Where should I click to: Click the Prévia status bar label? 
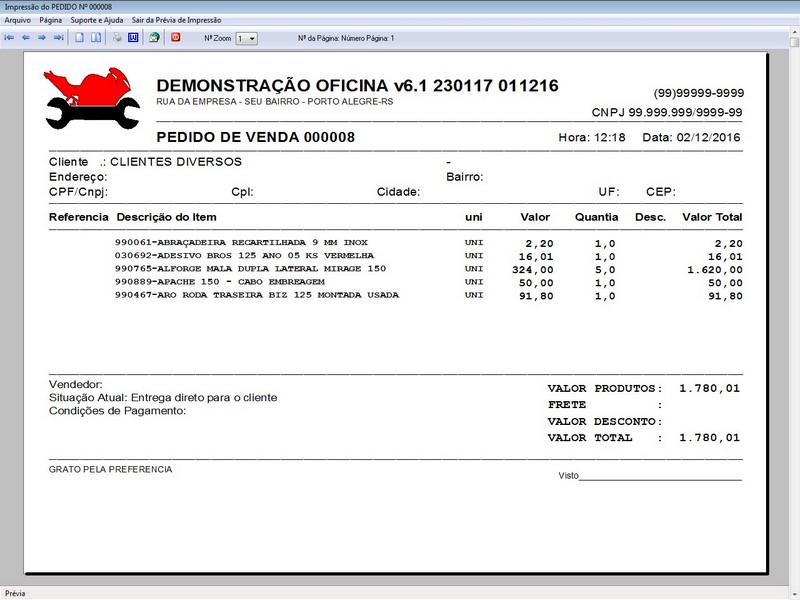[14, 590]
